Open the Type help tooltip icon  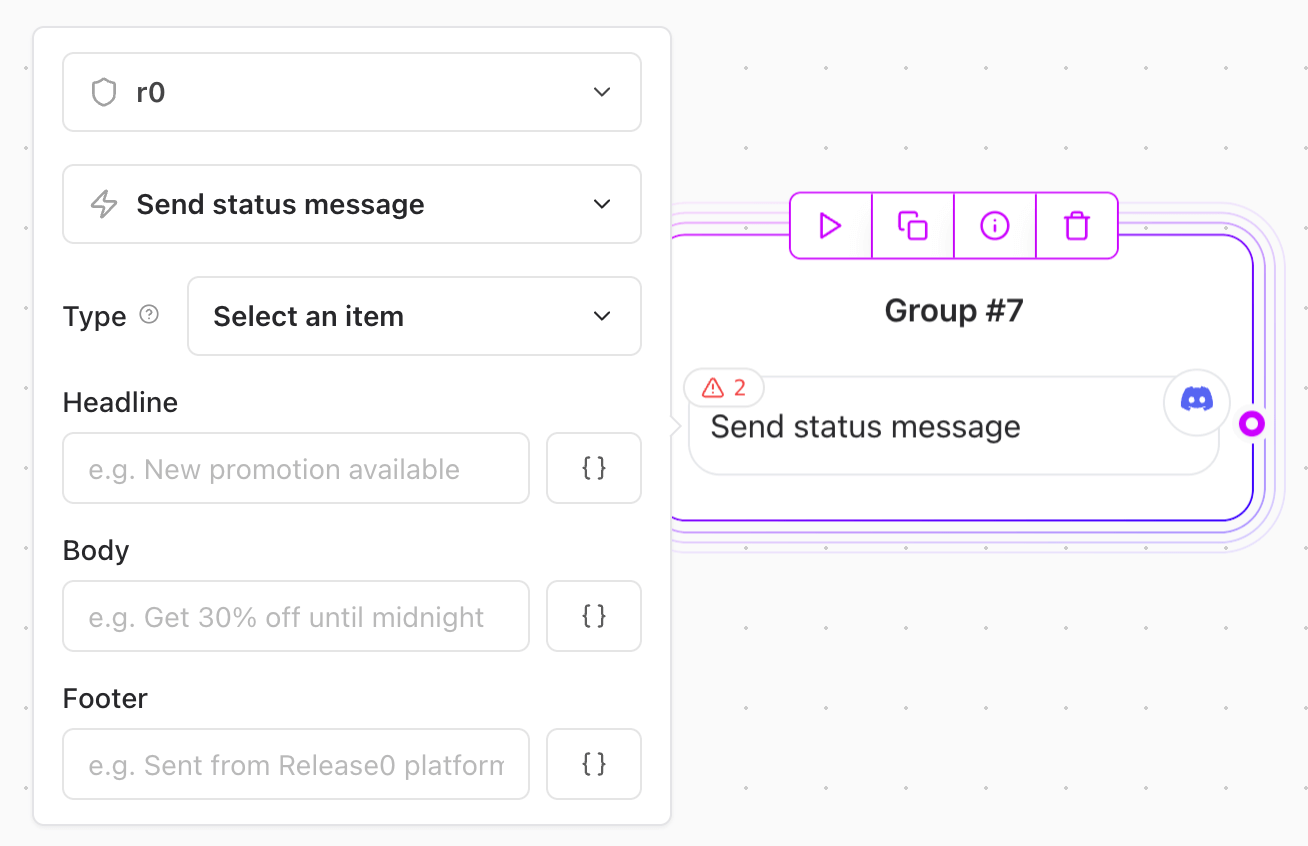click(149, 314)
